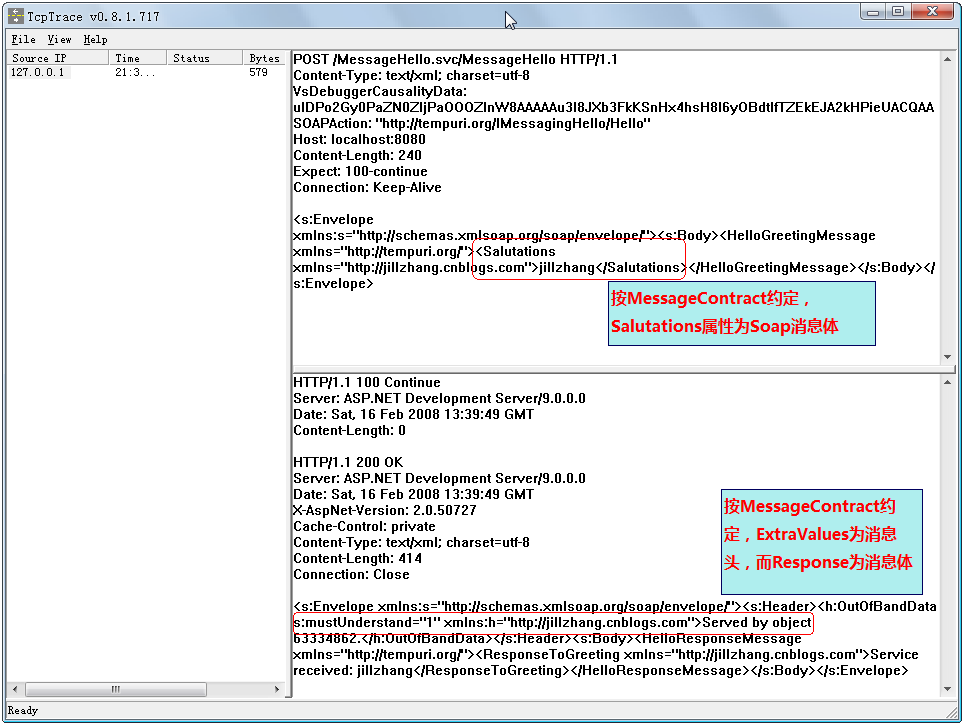The width and height of the screenshot is (964, 725).
Task: Click left arrow of connection list horizontal scrollbar
Action: click(x=15, y=690)
